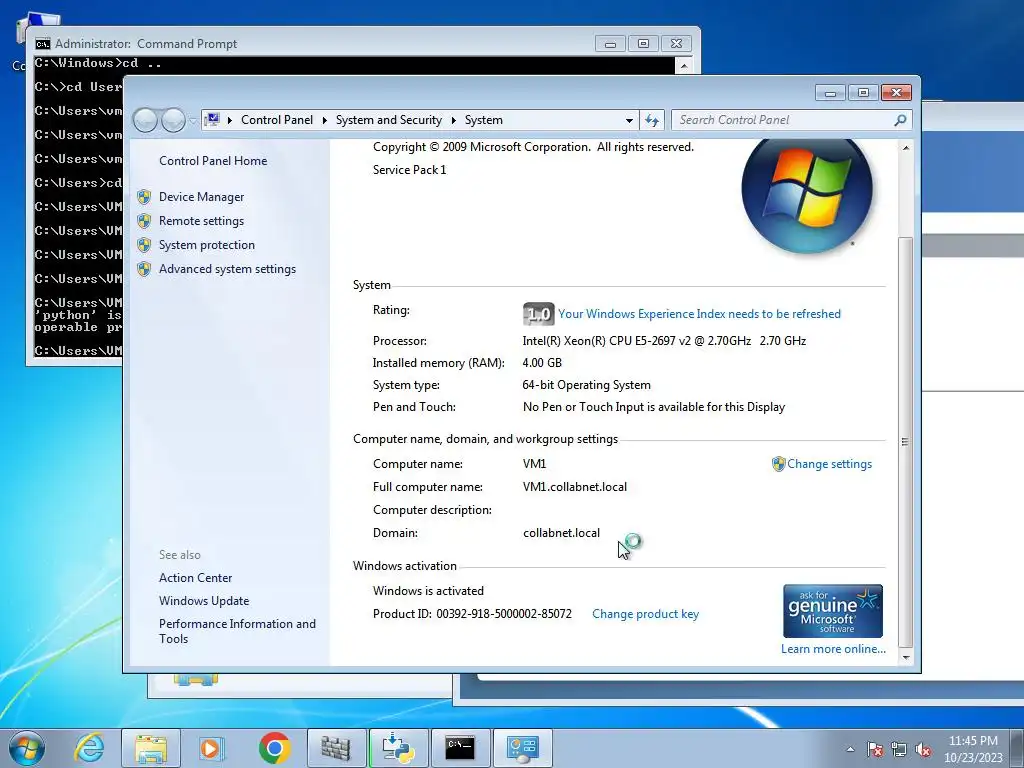Open Windows Media Player from taskbar

[x=212, y=748]
